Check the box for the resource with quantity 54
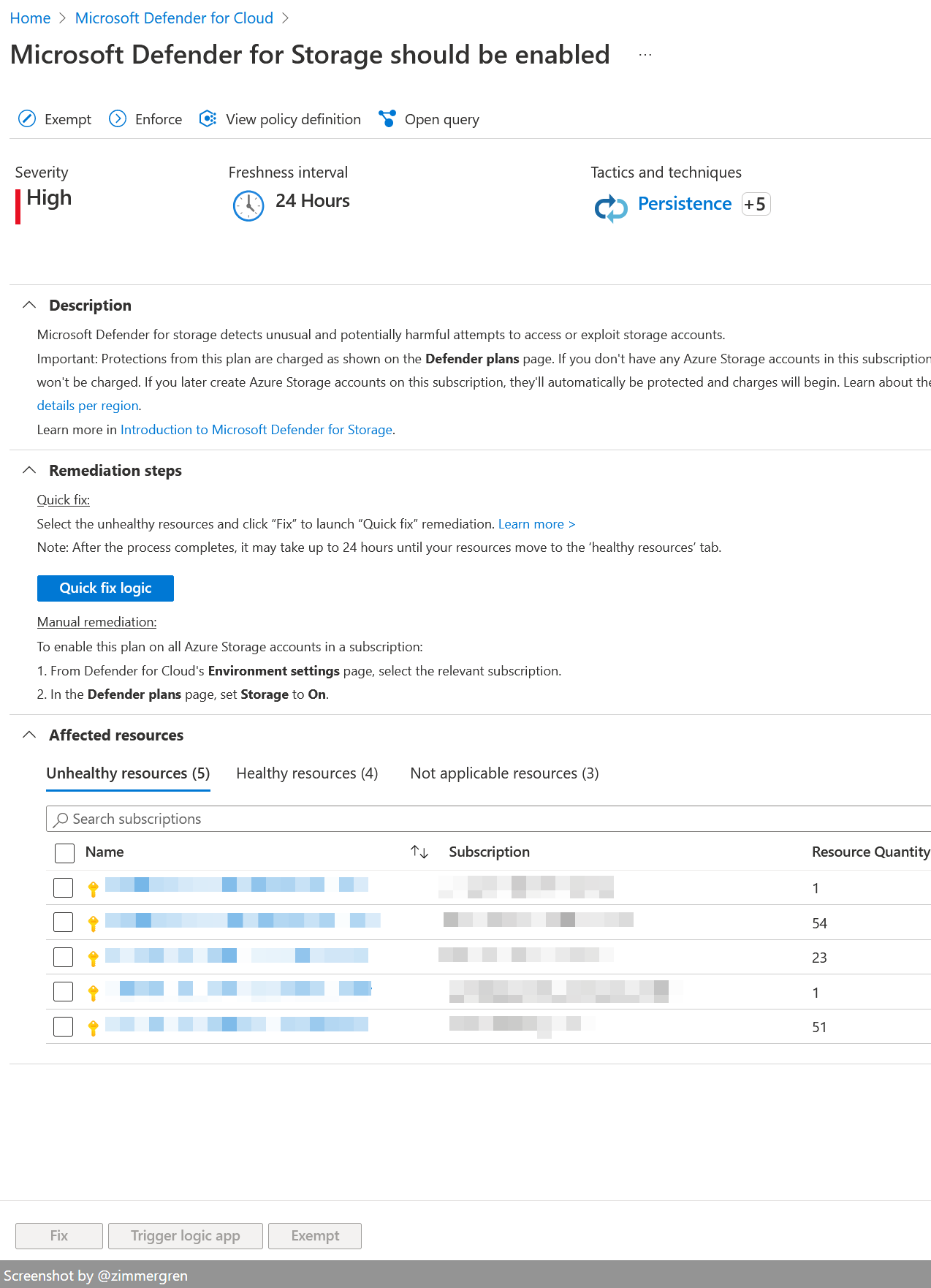This screenshot has height=1288, width=931. coord(64,923)
